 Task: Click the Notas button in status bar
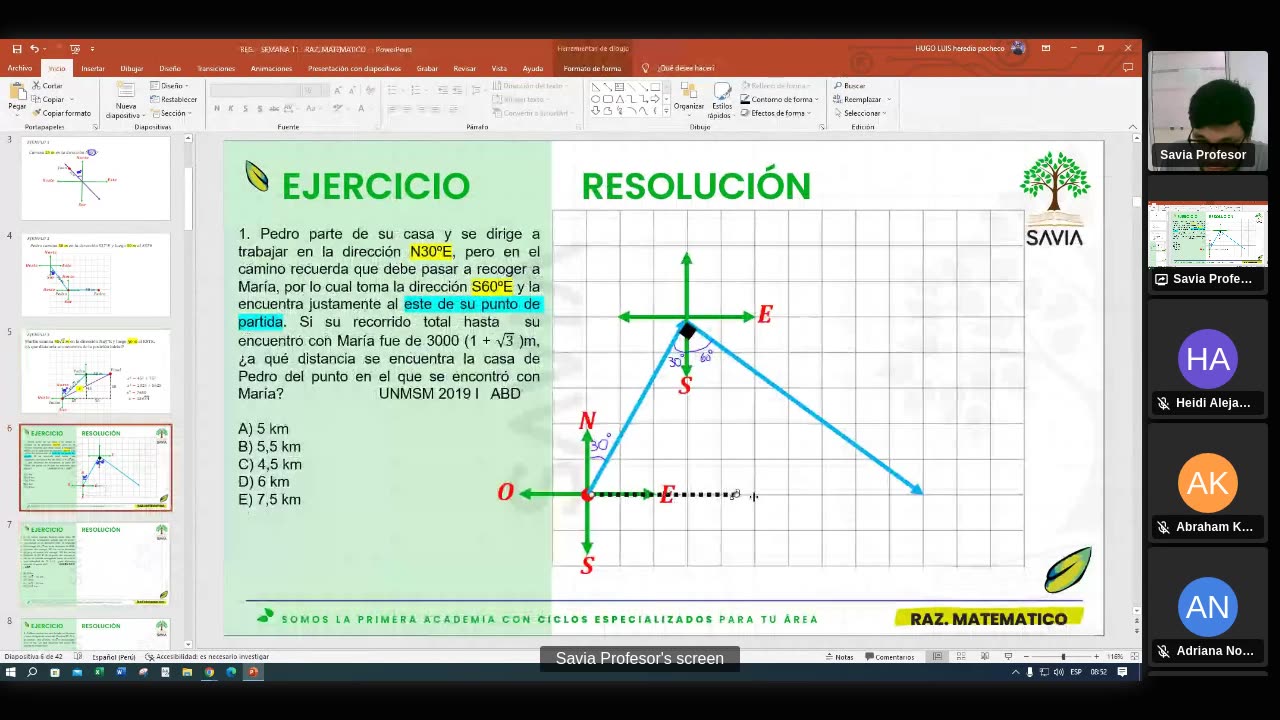(x=839, y=657)
